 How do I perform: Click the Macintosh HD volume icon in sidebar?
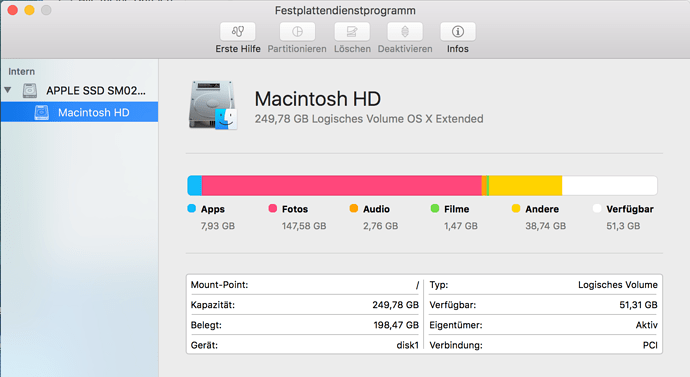42,113
